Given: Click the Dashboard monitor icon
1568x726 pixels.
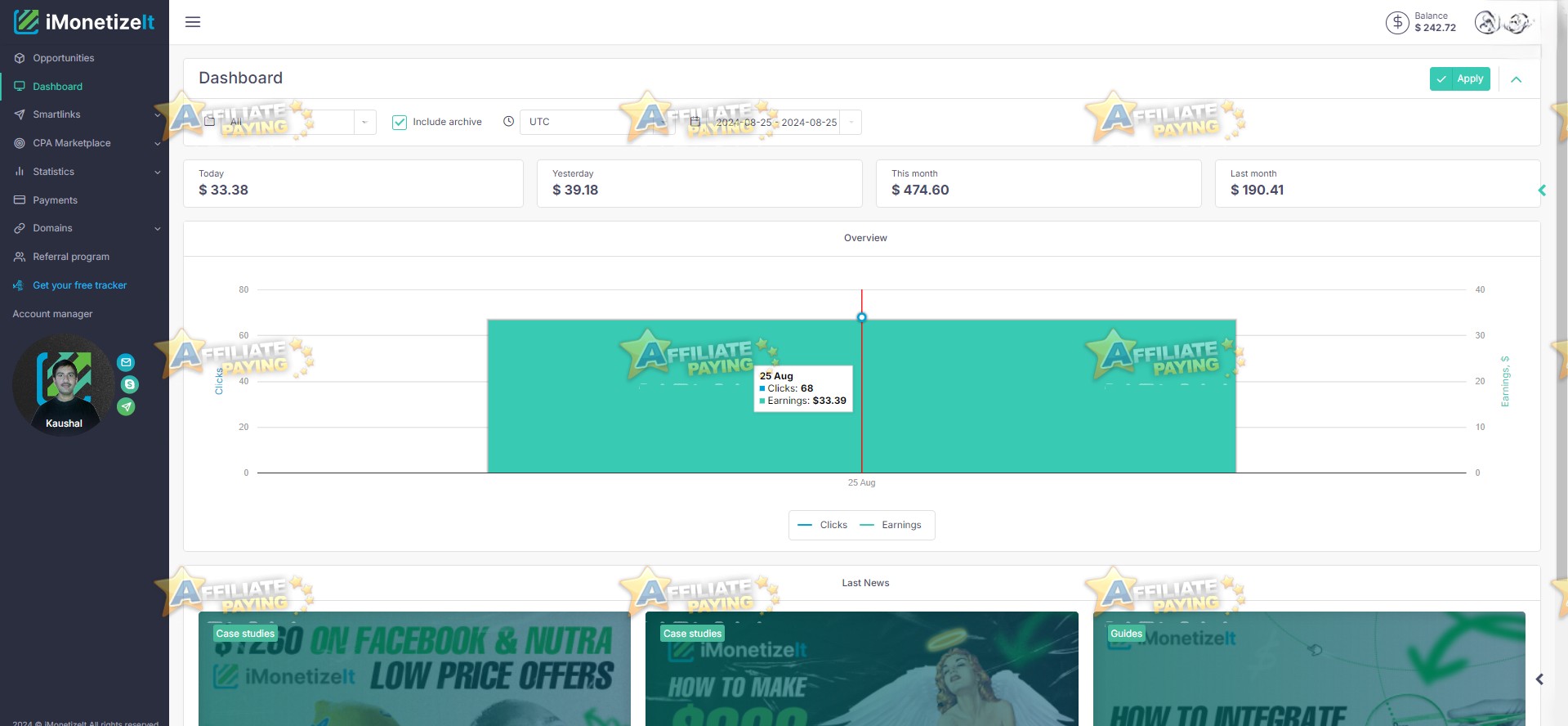Looking at the screenshot, I should pyautogui.click(x=20, y=87).
